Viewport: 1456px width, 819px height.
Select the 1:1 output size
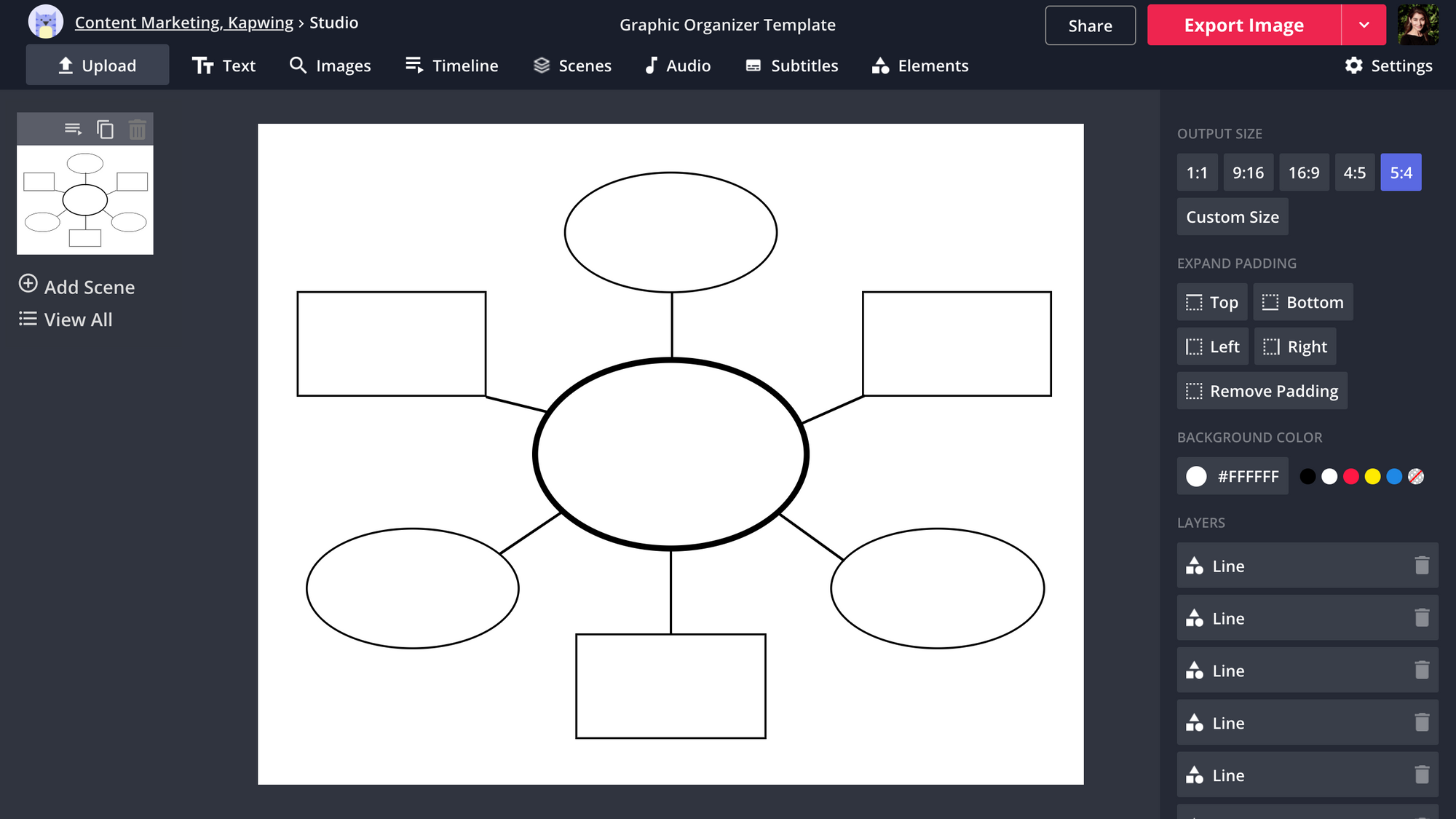pos(1197,173)
